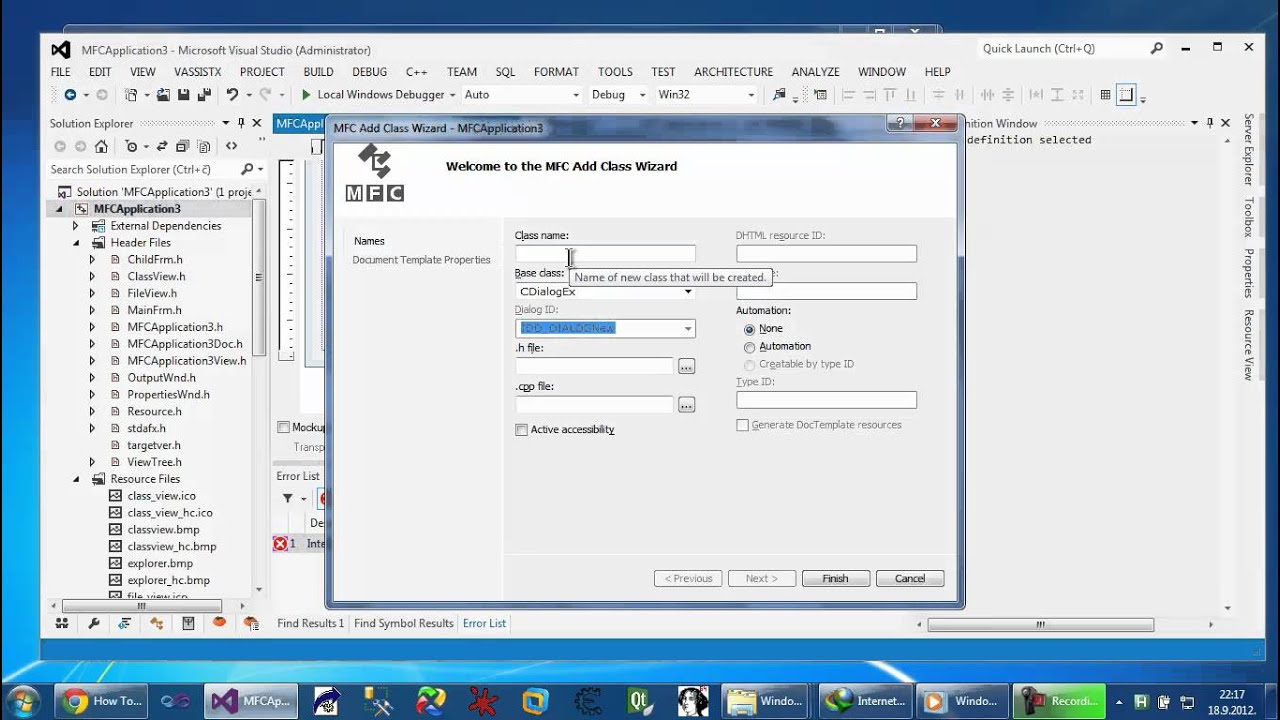Screen dimensions: 1280x720
Task: Click the Toggle Guides toolbar icon
Action: (x=1126, y=95)
